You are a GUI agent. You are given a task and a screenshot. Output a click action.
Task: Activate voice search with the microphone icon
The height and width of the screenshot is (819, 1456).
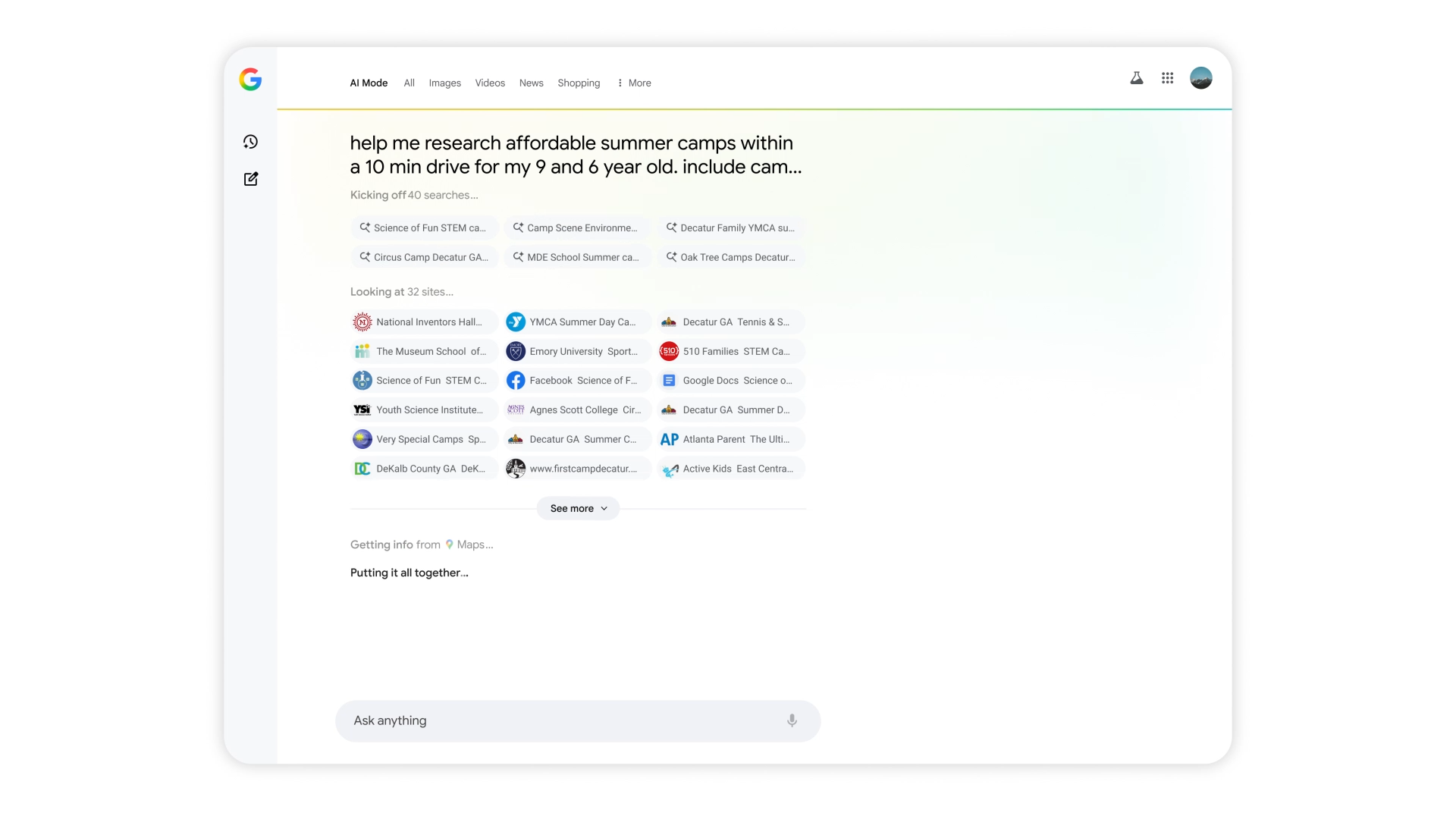791,720
